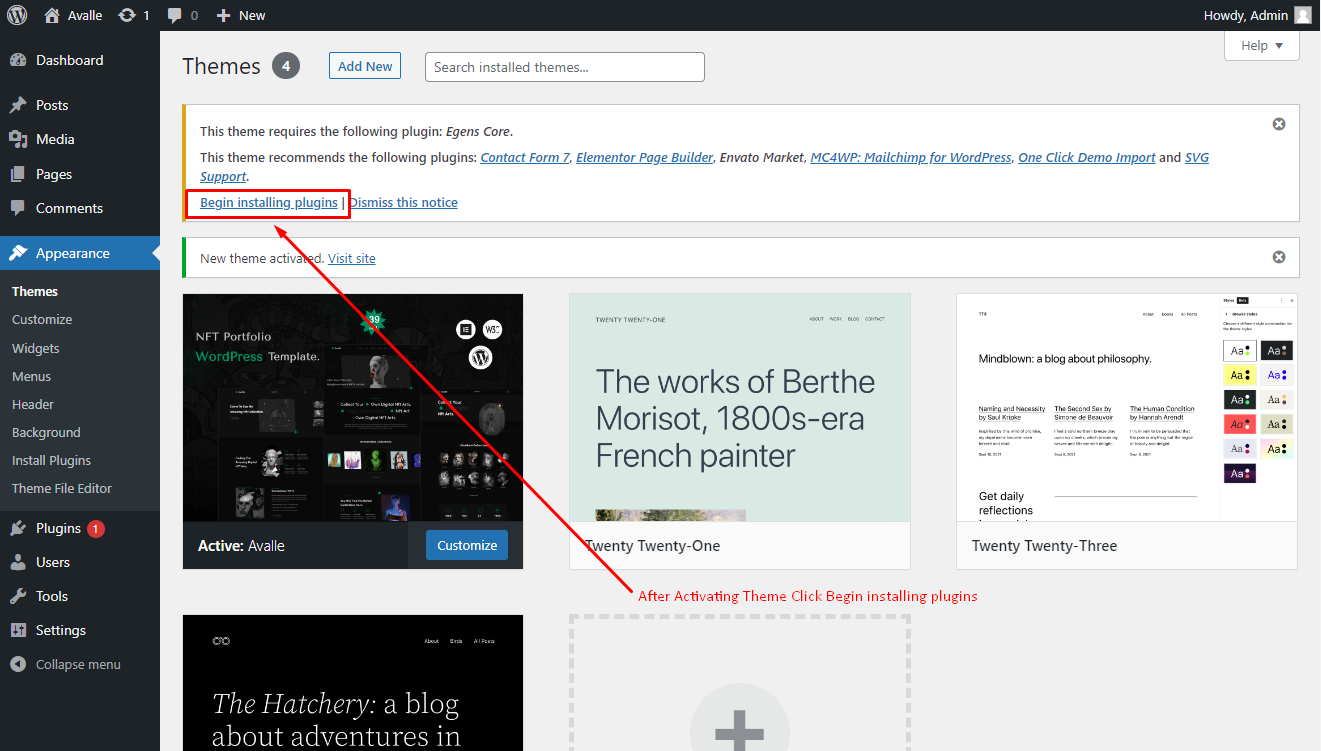This screenshot has width=1321, height=751.
Task: Click the Collapse menu arrow icon
Action: [18, 664]
